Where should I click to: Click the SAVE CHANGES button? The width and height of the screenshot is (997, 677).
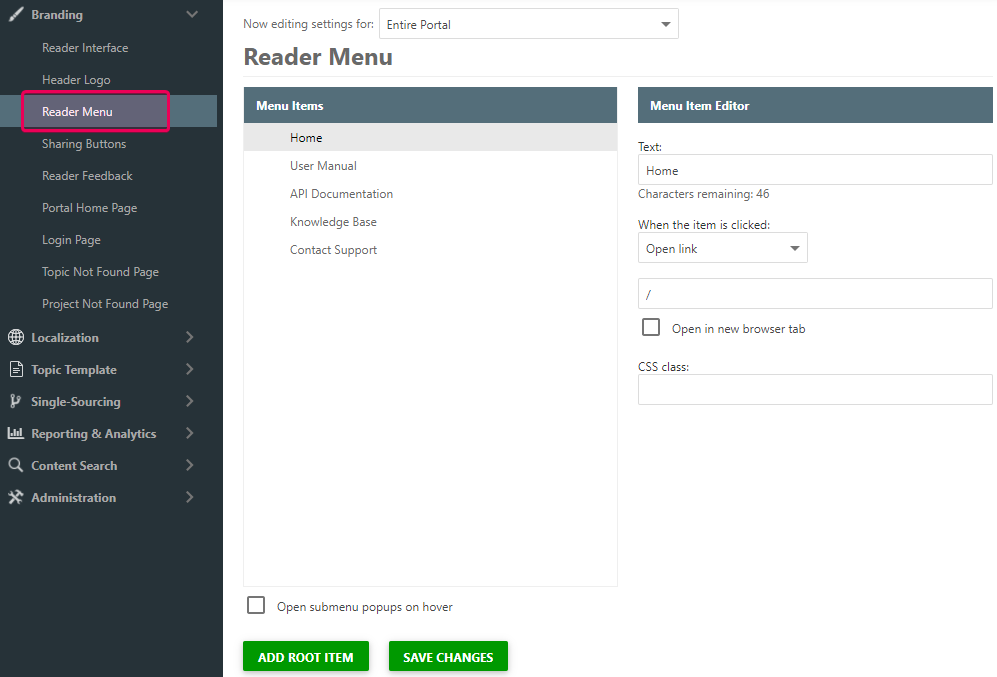tap(448, 656)
